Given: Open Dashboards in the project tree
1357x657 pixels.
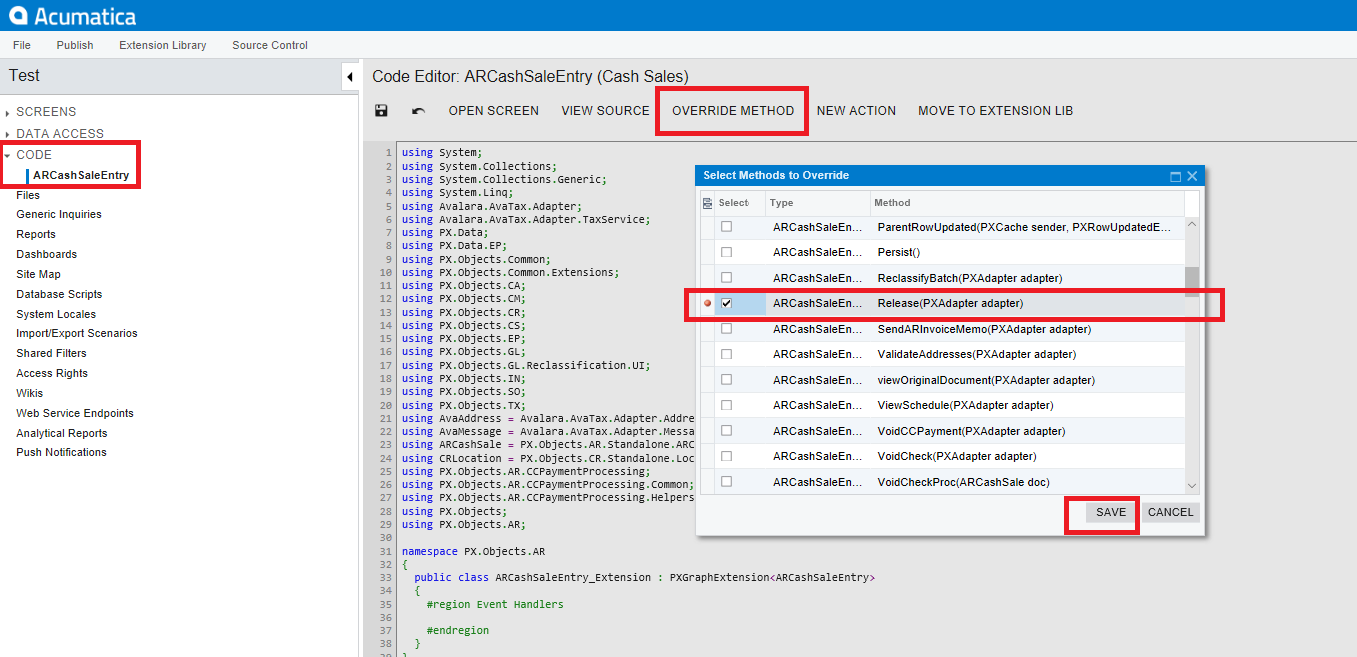Looking at the screenshot, I should [46, 254].
